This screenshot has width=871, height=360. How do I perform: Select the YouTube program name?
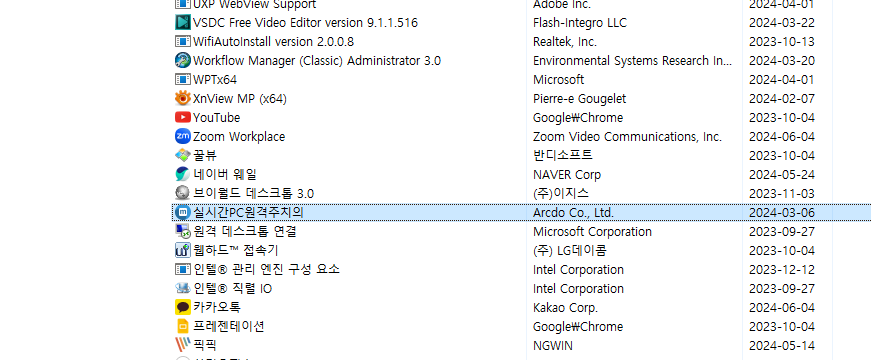(x=216, y=118)
